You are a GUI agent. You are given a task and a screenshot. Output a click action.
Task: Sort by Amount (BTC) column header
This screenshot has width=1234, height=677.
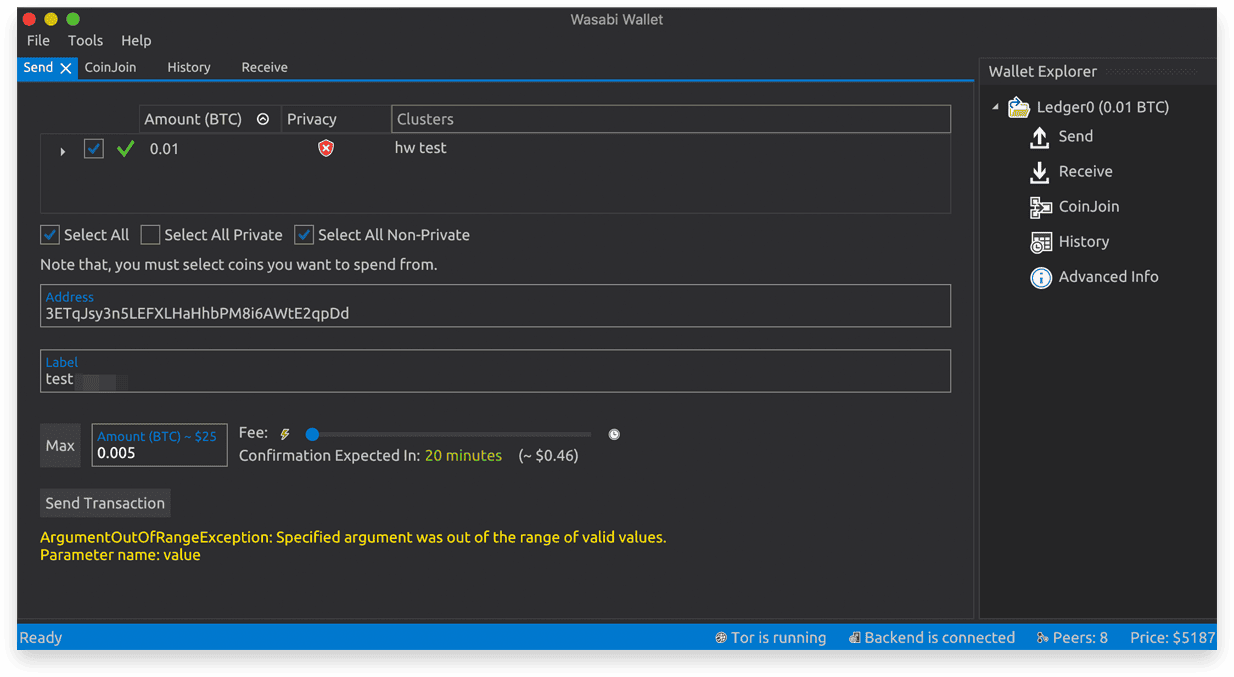tap(210, 119)
